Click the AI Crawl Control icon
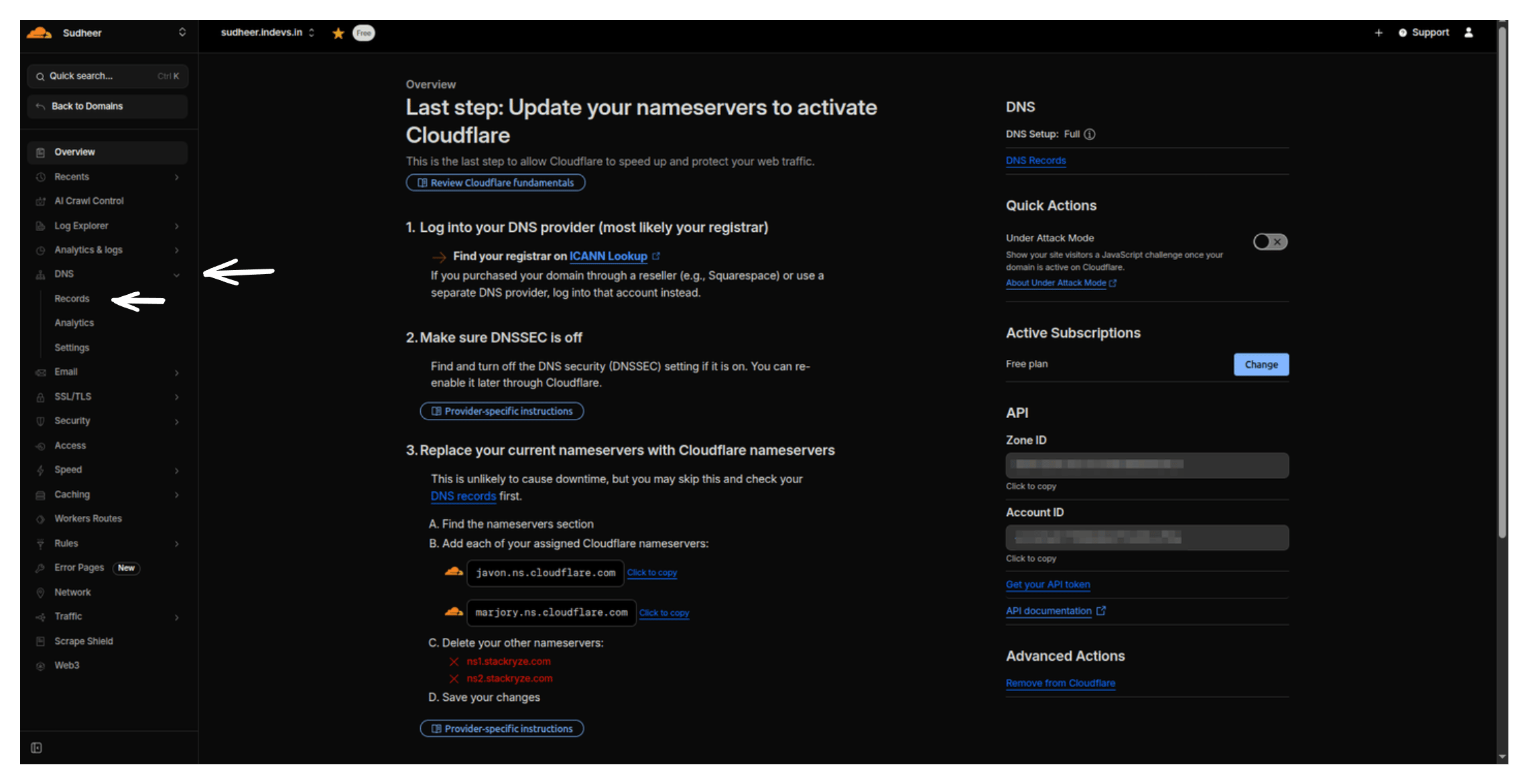This screenshot has width=1528, height=784. [x=40, y=201]
